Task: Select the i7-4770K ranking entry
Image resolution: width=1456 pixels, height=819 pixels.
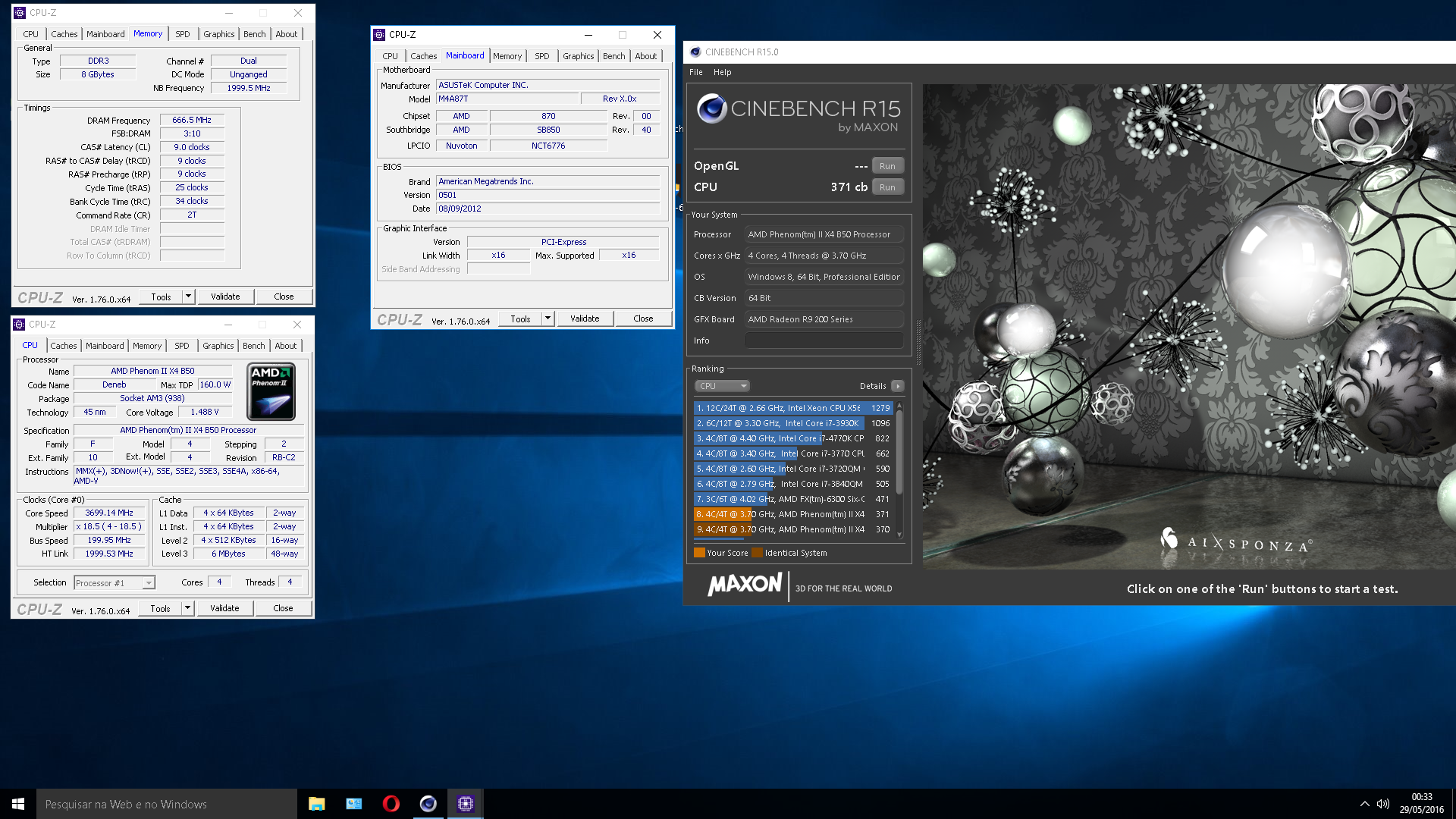Action: (793, 438)
